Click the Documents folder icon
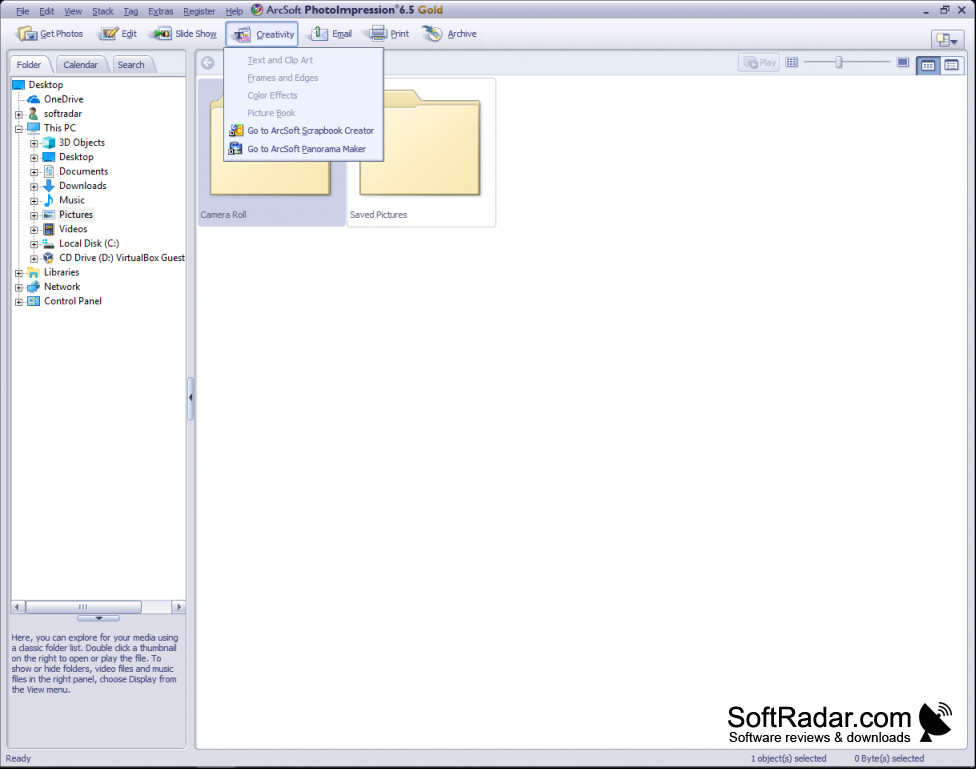This screenshot has height=769, width=976. (x=49, y=171)
